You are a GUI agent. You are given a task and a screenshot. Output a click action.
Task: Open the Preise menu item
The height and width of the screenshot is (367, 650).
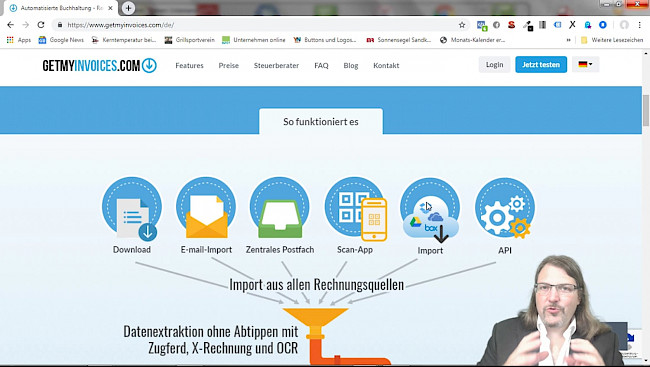coord(228,66)
